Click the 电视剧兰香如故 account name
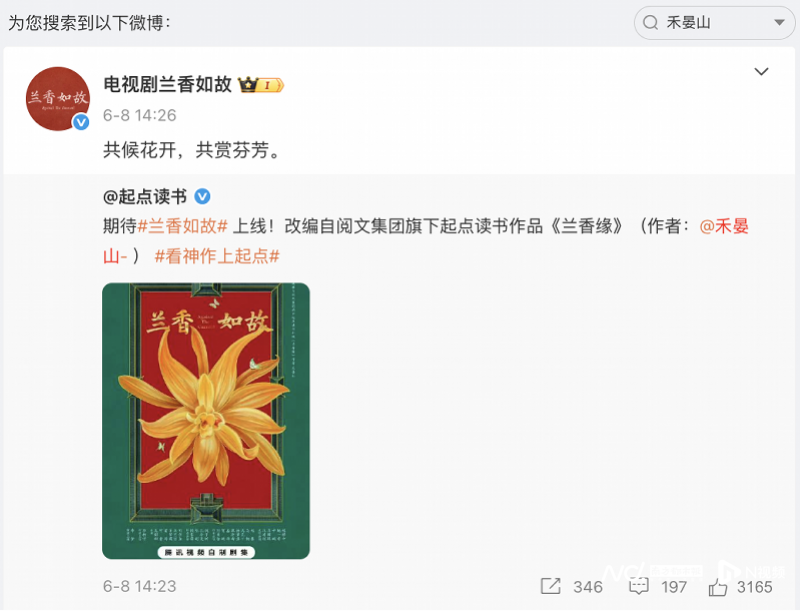 [x=167, y=85]
